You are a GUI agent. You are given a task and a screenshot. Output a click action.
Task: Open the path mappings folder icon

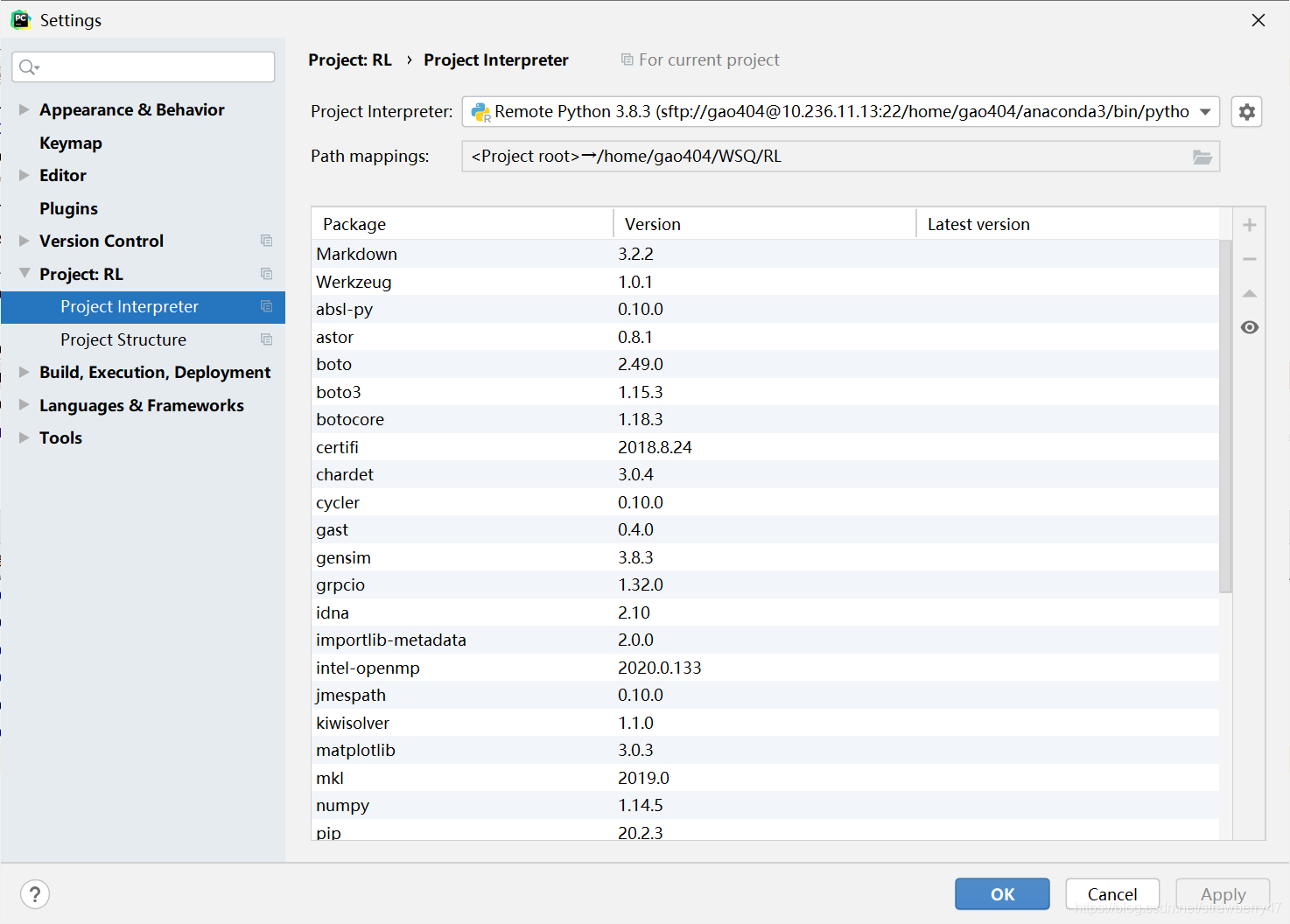click(1202, 157)
